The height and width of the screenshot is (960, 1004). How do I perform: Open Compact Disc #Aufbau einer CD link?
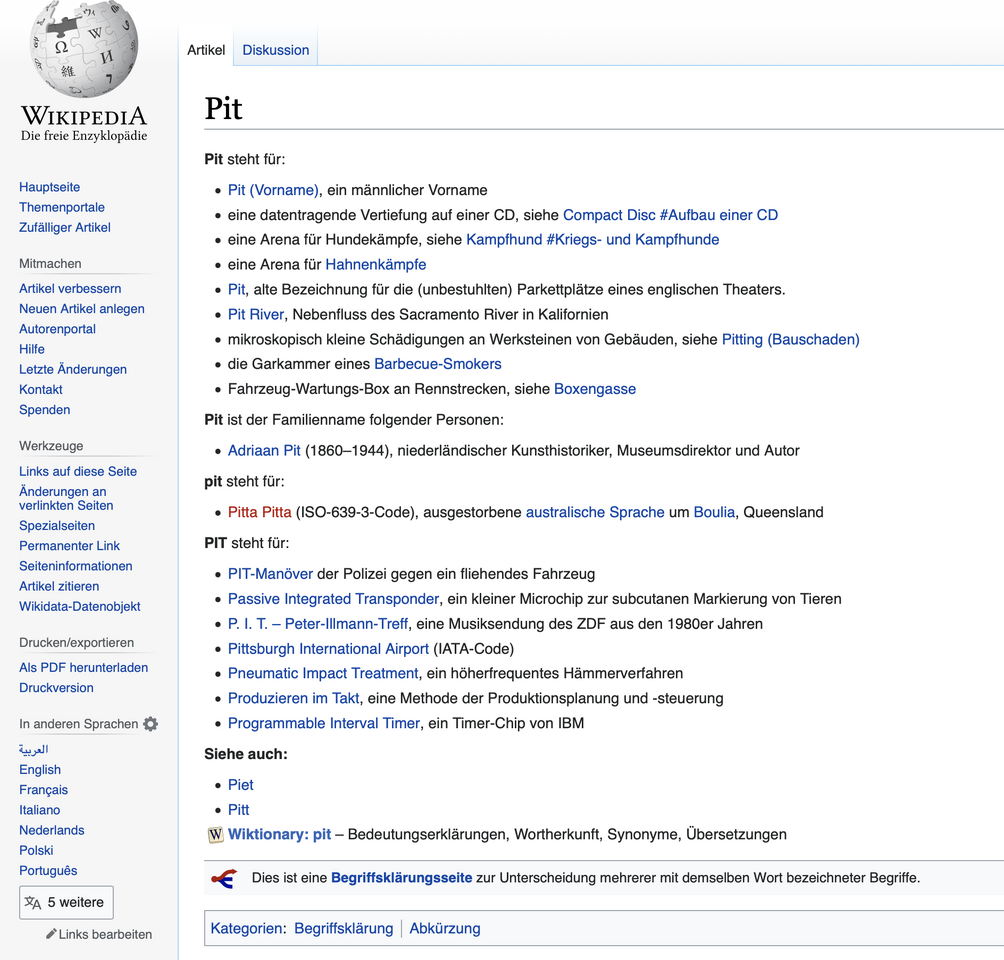[x=670, y=215]
